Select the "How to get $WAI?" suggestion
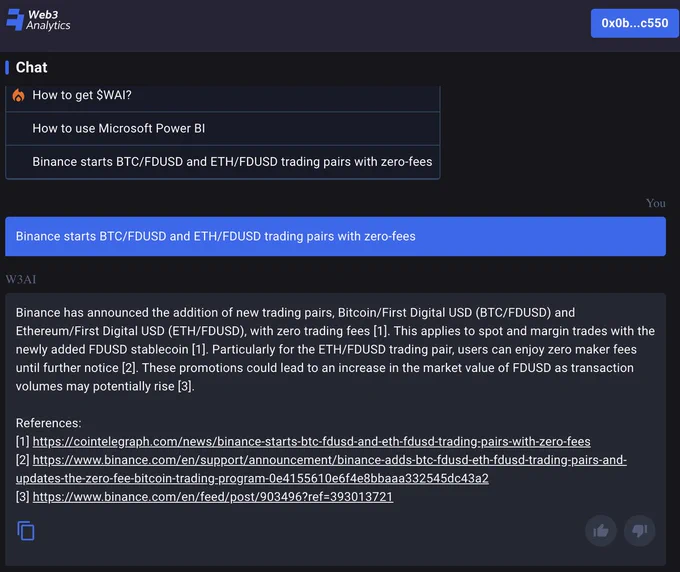This screenshot has width=680, height=572. click(222, 95)
